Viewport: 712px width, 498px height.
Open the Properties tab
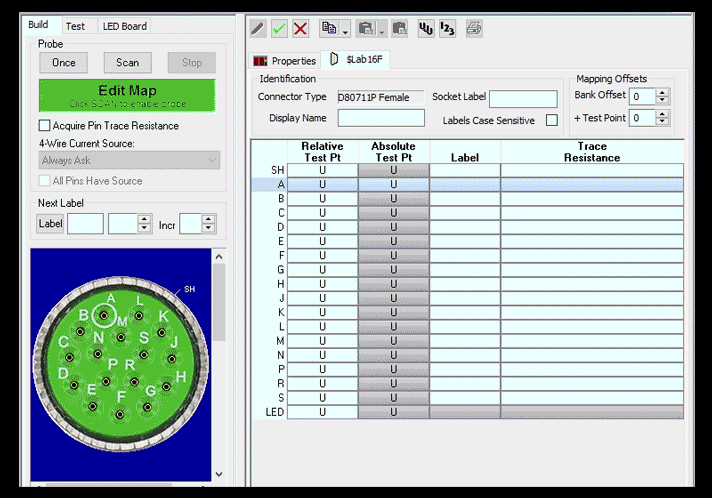[285, 61]
